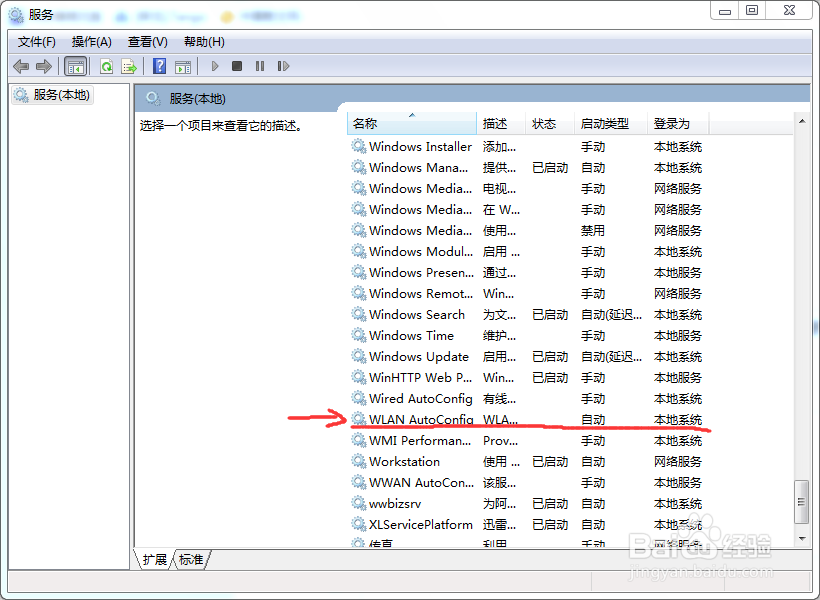The height and width of the screenshot is (600, 820).
Task: Click the Pause Service icon
Action: coord(260,66)
